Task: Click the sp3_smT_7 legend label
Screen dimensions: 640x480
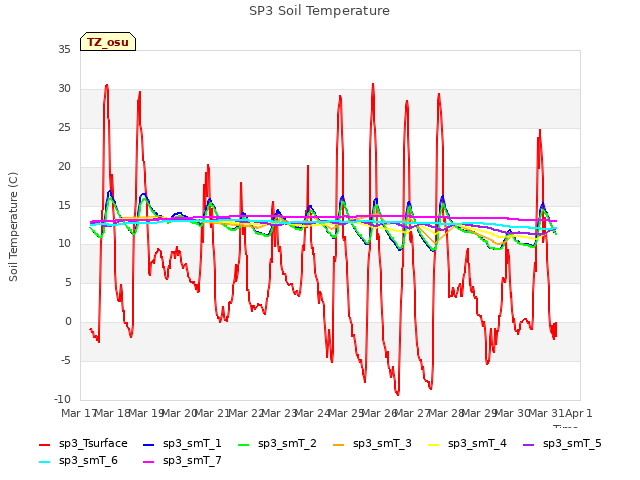Action: 192,460
